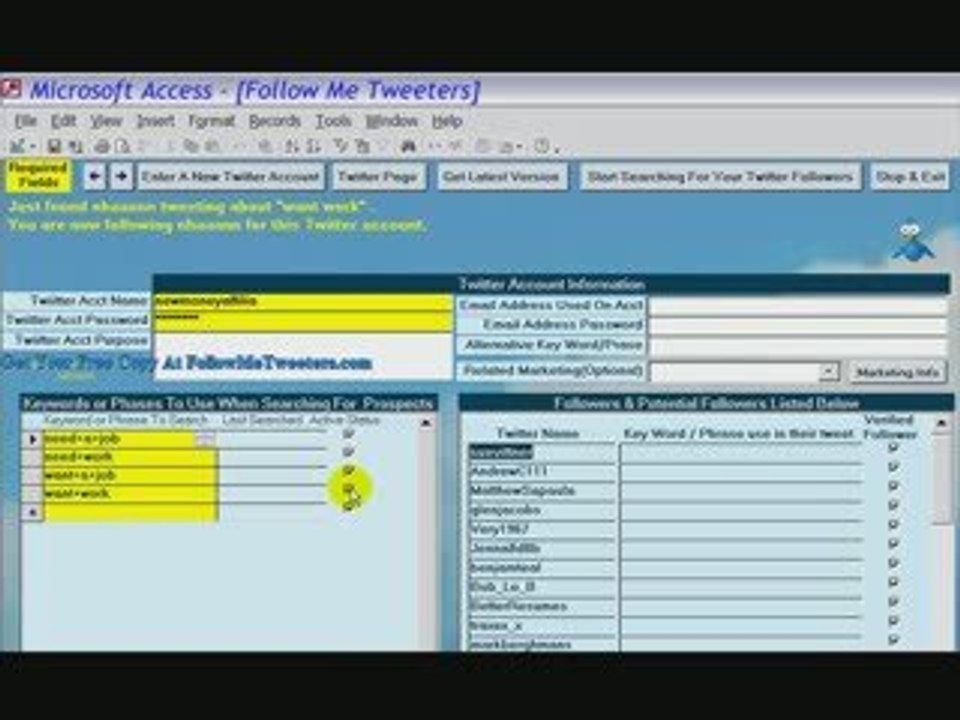Click Get Latest Version button
960x720 pixels.
501,177
